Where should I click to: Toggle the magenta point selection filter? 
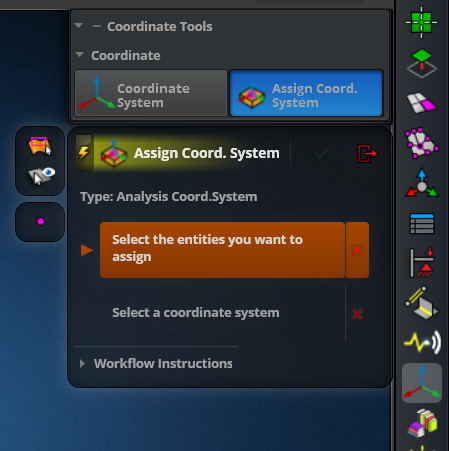(x=40, y=222)
